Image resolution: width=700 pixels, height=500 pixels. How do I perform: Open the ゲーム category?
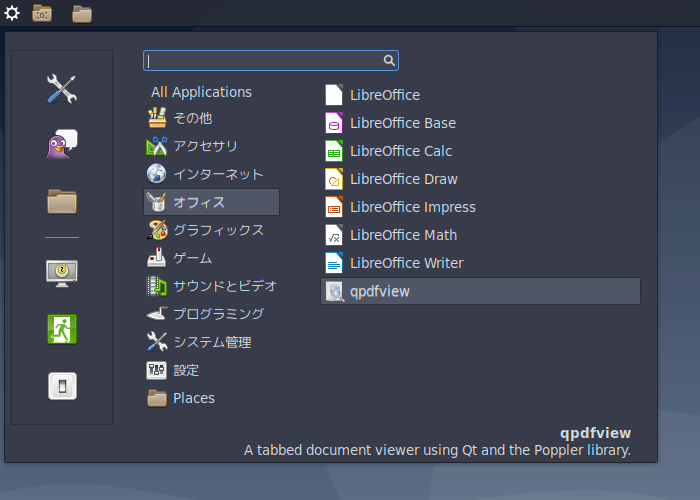click(x=211, y=258)
